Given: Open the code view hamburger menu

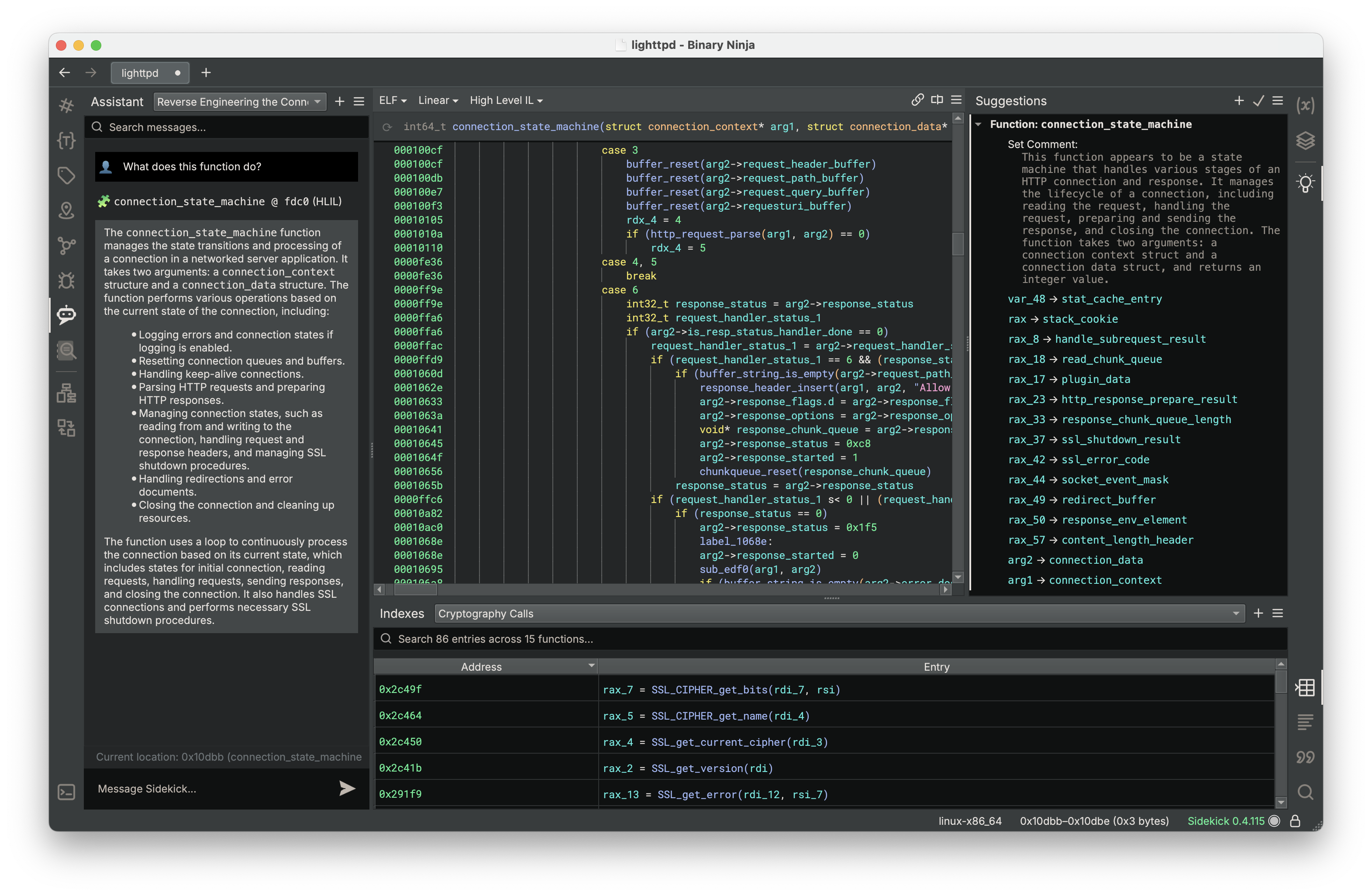Looking at the screenshot, I should coord(956,100).
